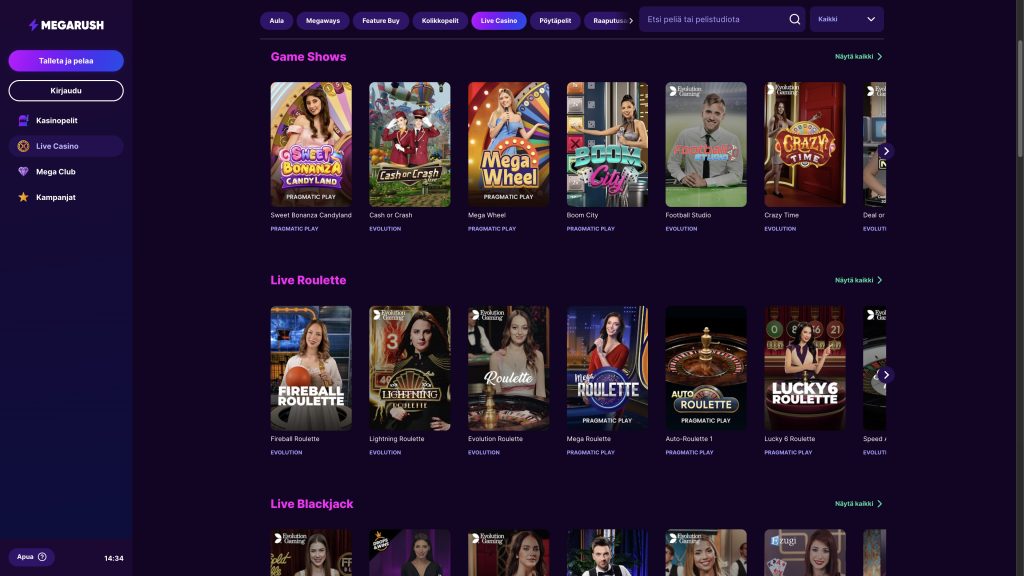Open Näytä kaikki for Game Shows
The height and width of the screenshot is (576, 1024).
858,57
